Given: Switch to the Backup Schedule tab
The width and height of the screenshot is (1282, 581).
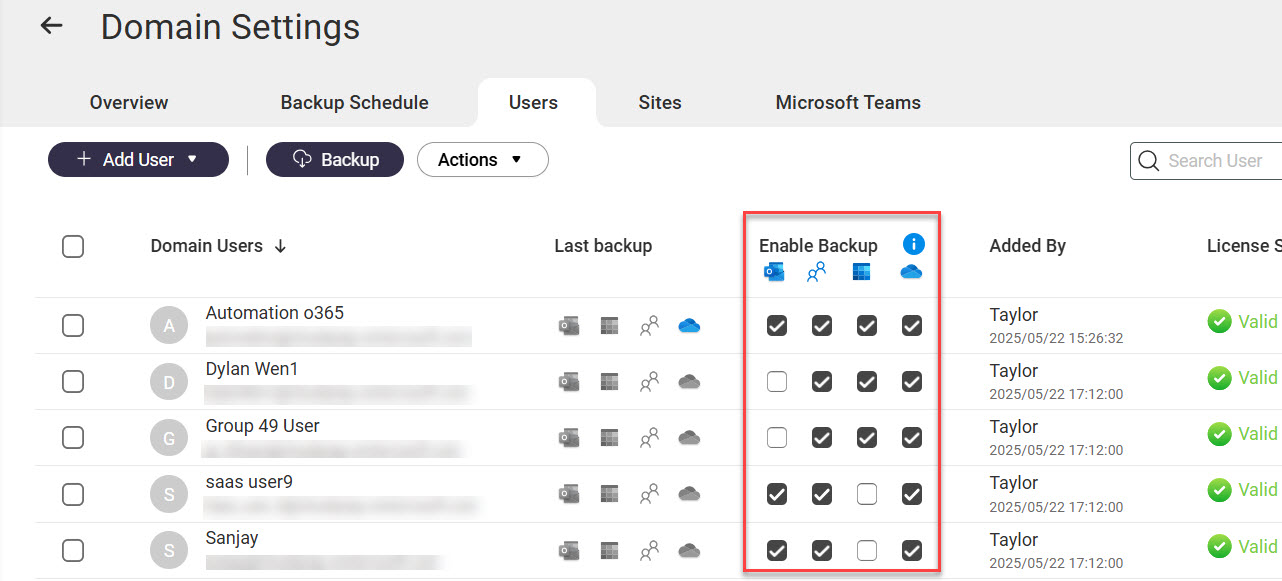Looking at the screenshot, I should 354,103.
